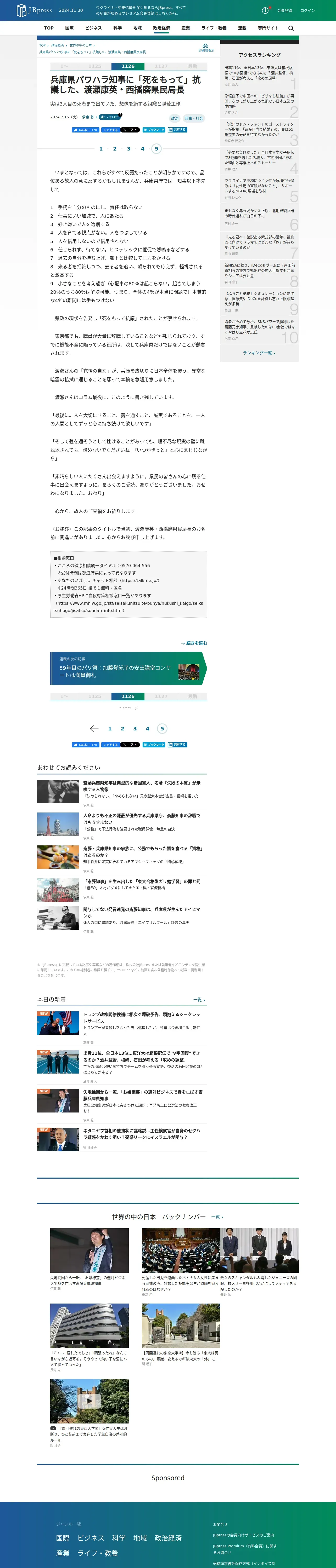Click the top Facebook シェアする button
Viewport: 336px width, 1568px height.
point(110,130)
